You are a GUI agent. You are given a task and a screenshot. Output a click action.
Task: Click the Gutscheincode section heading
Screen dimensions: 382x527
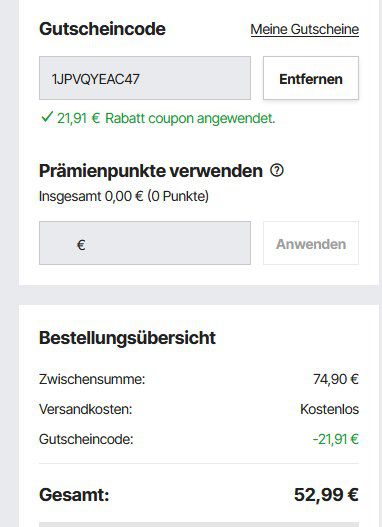(x=102, y=29)
